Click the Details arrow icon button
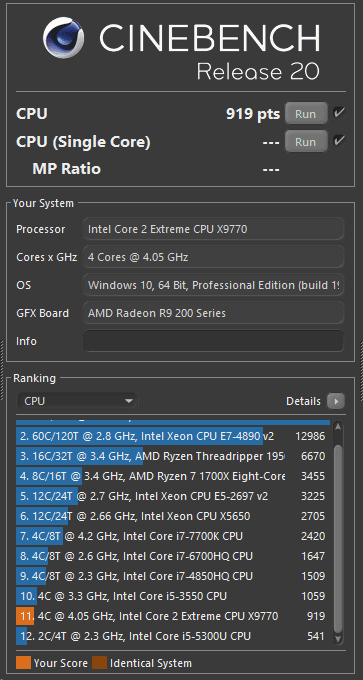363x680 pixels. [x=336, y=401]
